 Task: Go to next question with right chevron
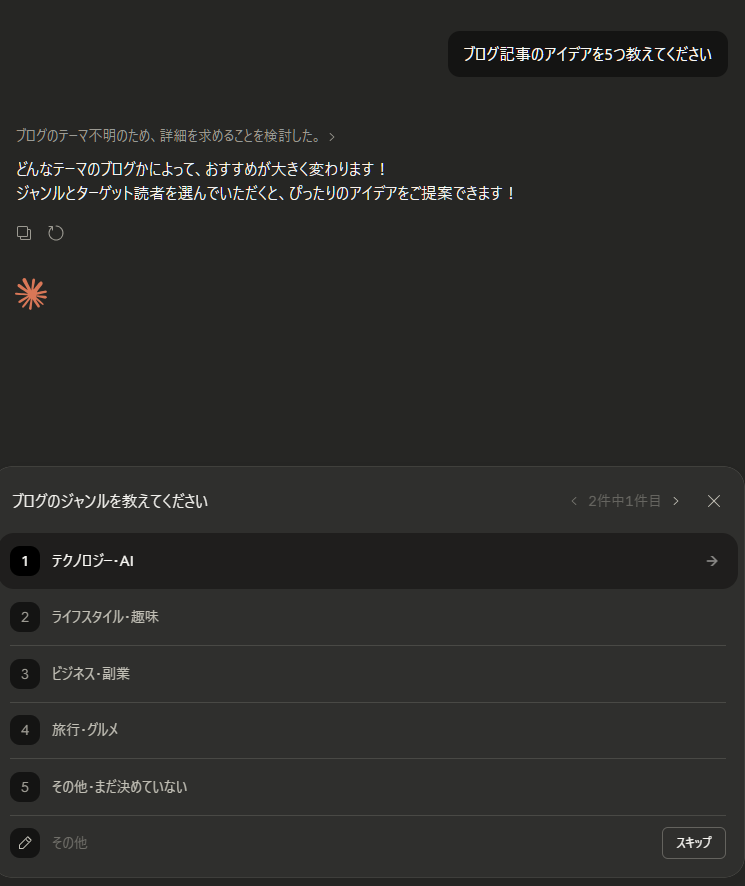[675, 501]
